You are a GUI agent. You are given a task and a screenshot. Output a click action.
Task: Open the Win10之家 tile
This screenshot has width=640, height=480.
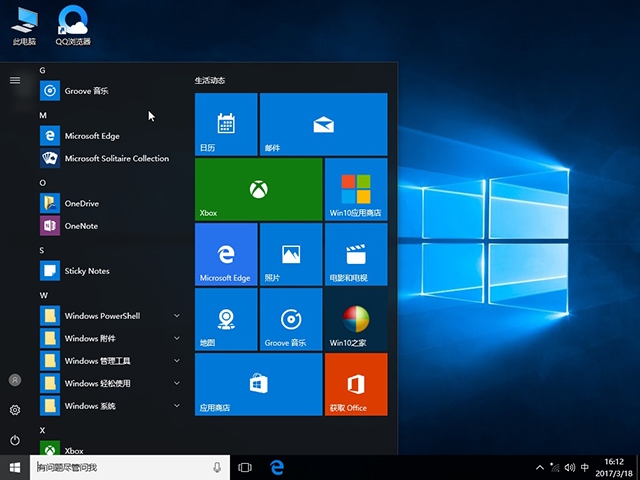[x=355, y=319]
